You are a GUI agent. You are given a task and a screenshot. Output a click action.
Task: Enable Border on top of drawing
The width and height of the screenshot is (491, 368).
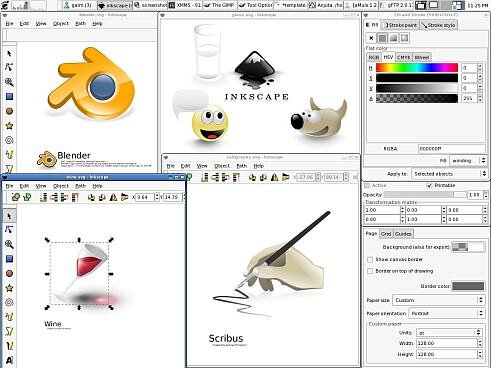pos(370,271)
